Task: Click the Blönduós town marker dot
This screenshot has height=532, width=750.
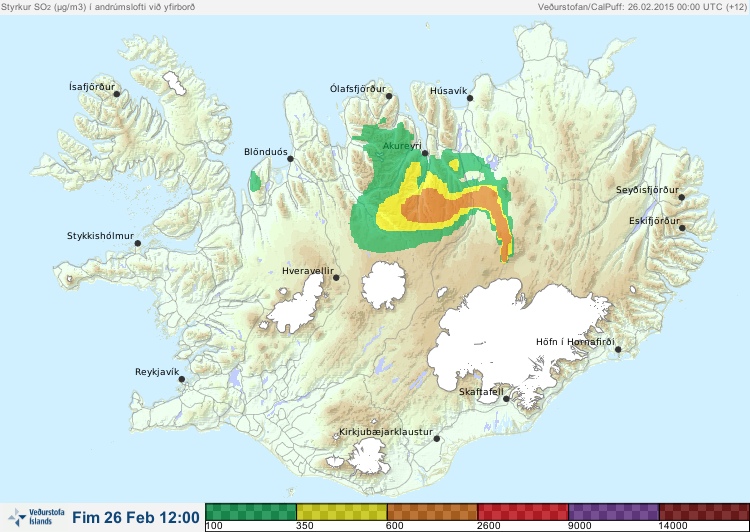Action: point(290,158)
